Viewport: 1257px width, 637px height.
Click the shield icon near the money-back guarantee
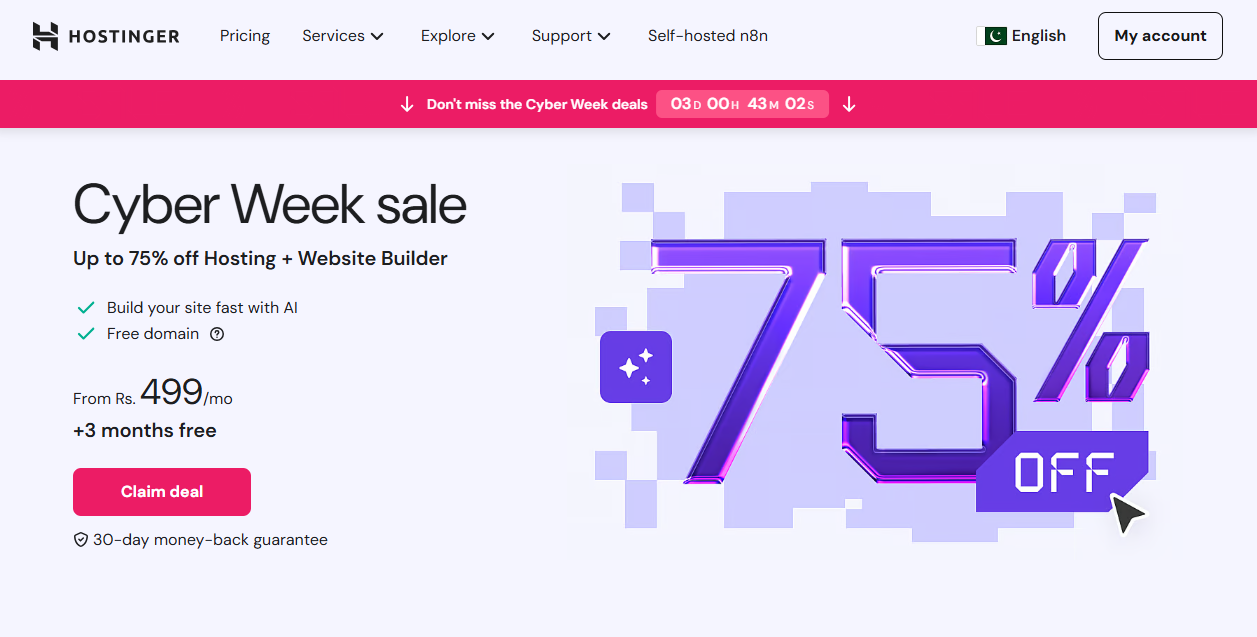click(x=80, y=539)
